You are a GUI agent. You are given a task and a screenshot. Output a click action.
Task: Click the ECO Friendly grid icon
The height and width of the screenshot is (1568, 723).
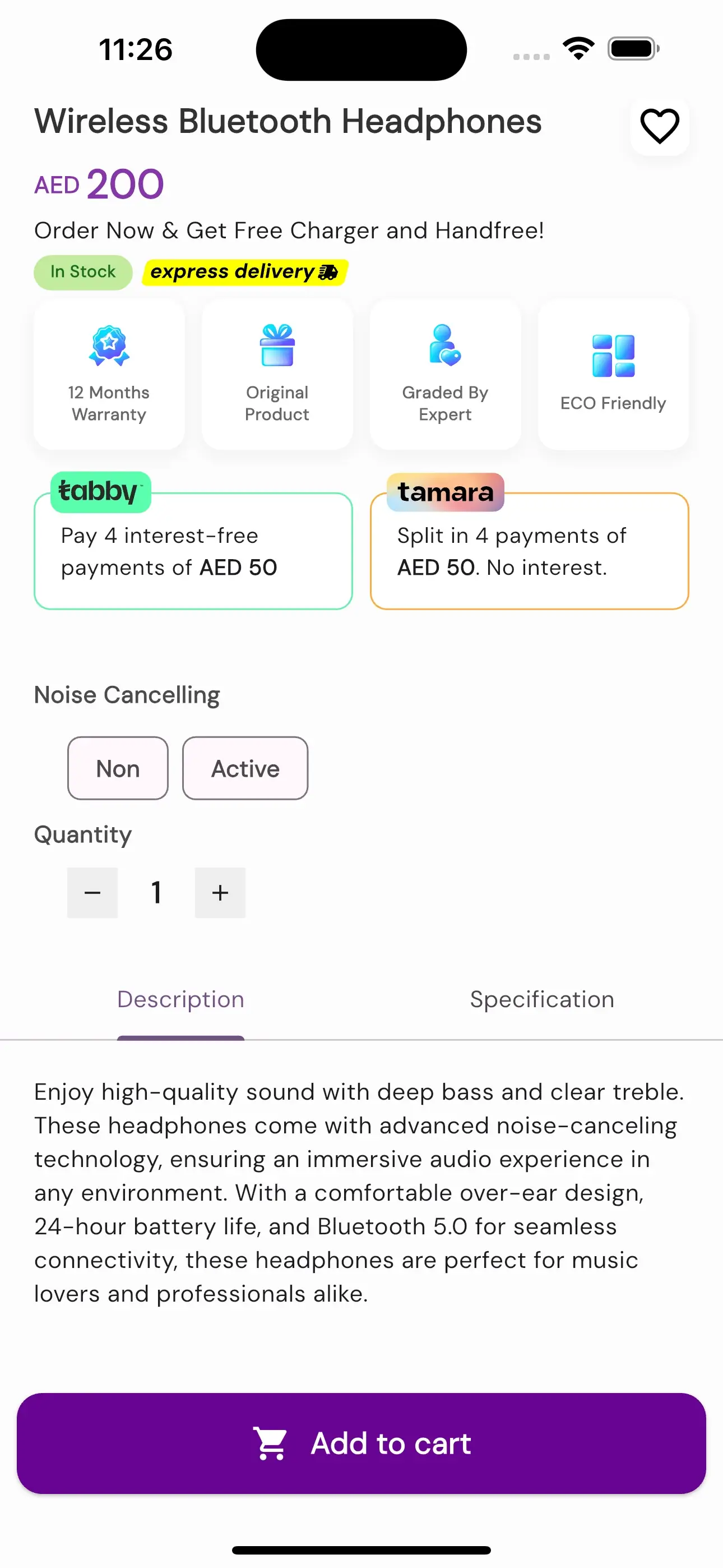point(613,356)
